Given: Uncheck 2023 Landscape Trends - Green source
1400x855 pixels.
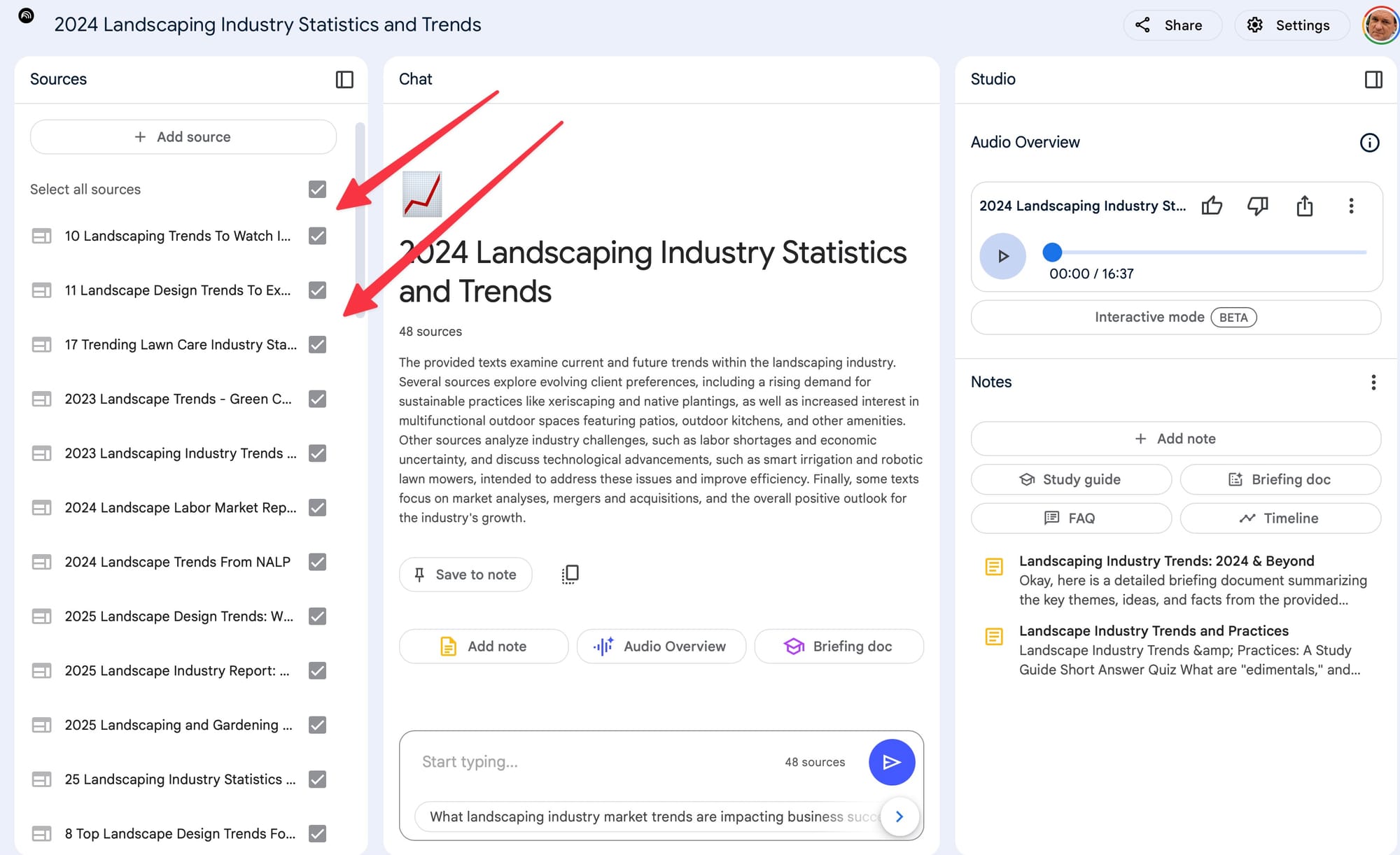Looking at the screenshot, I should coord(317,399).
